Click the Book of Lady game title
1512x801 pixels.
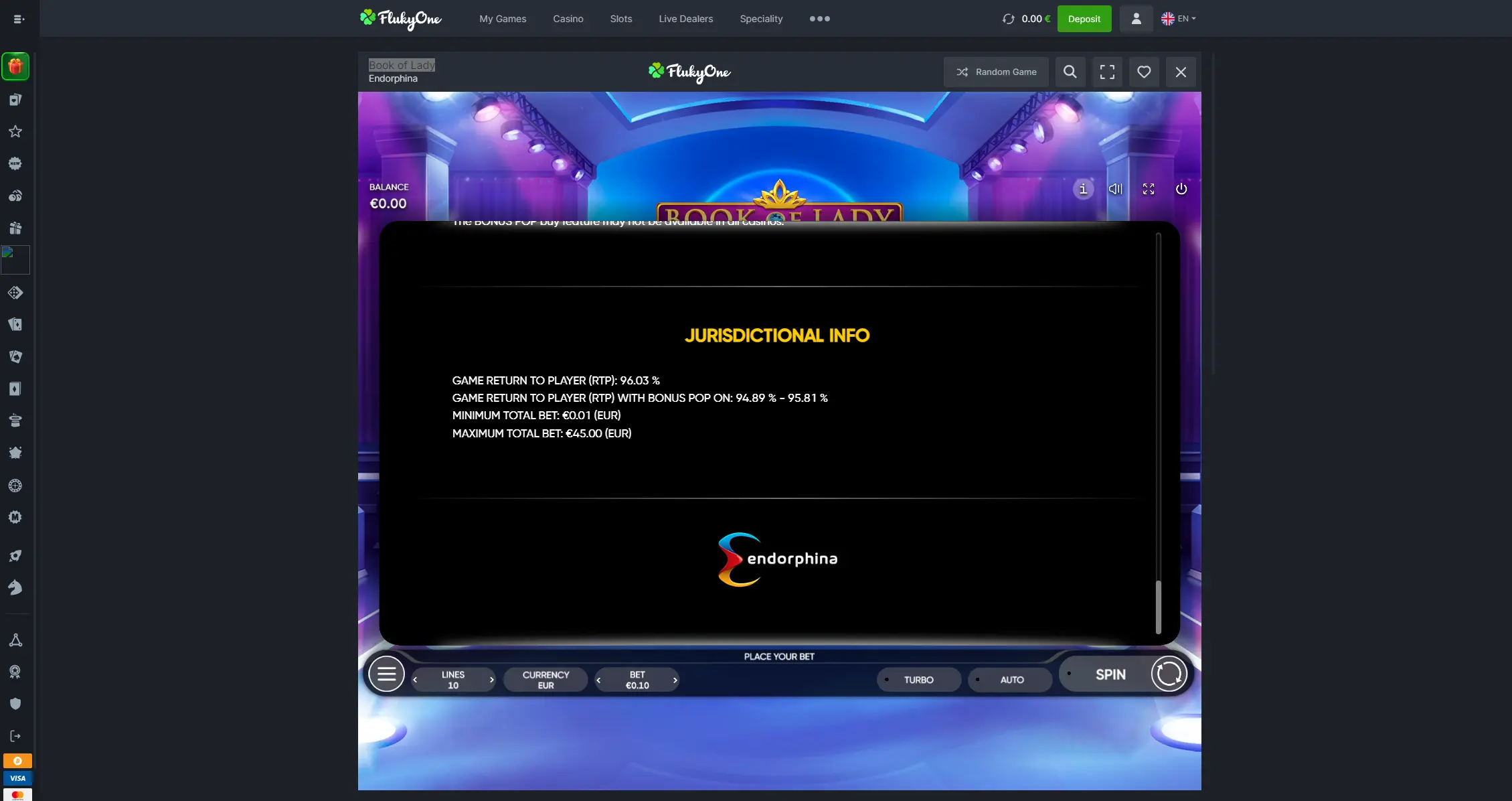[x=402, y=65]
